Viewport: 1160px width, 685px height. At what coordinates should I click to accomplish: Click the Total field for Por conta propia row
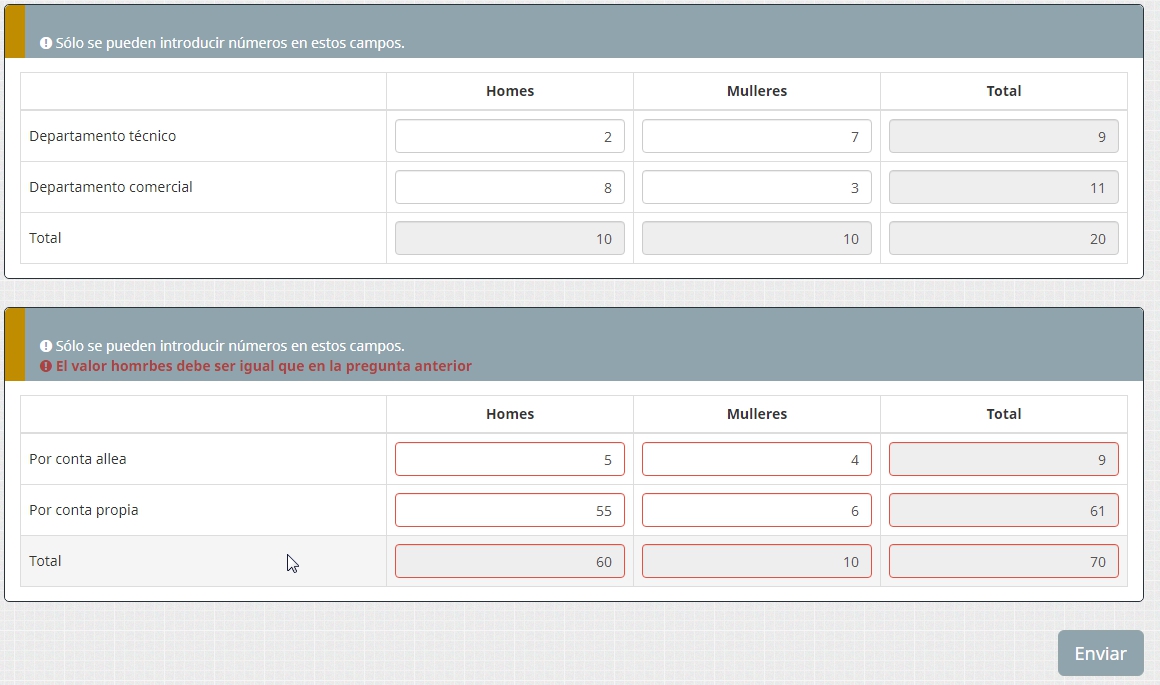click(x=1003, y=510)
